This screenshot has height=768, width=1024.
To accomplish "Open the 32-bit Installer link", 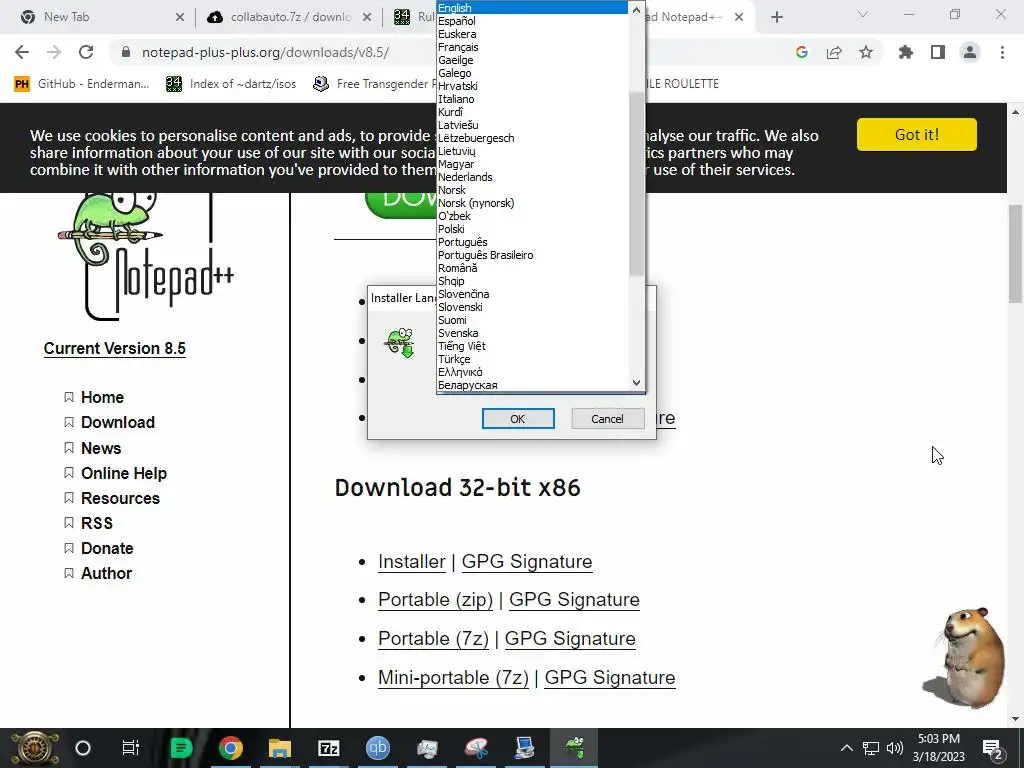I will click(x=411, y=562).
